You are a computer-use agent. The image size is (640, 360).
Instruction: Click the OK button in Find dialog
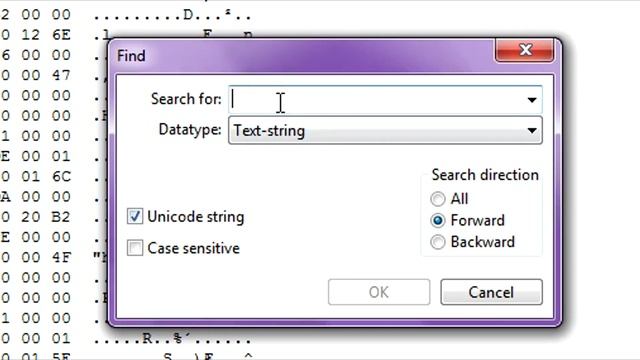point(379,292)
